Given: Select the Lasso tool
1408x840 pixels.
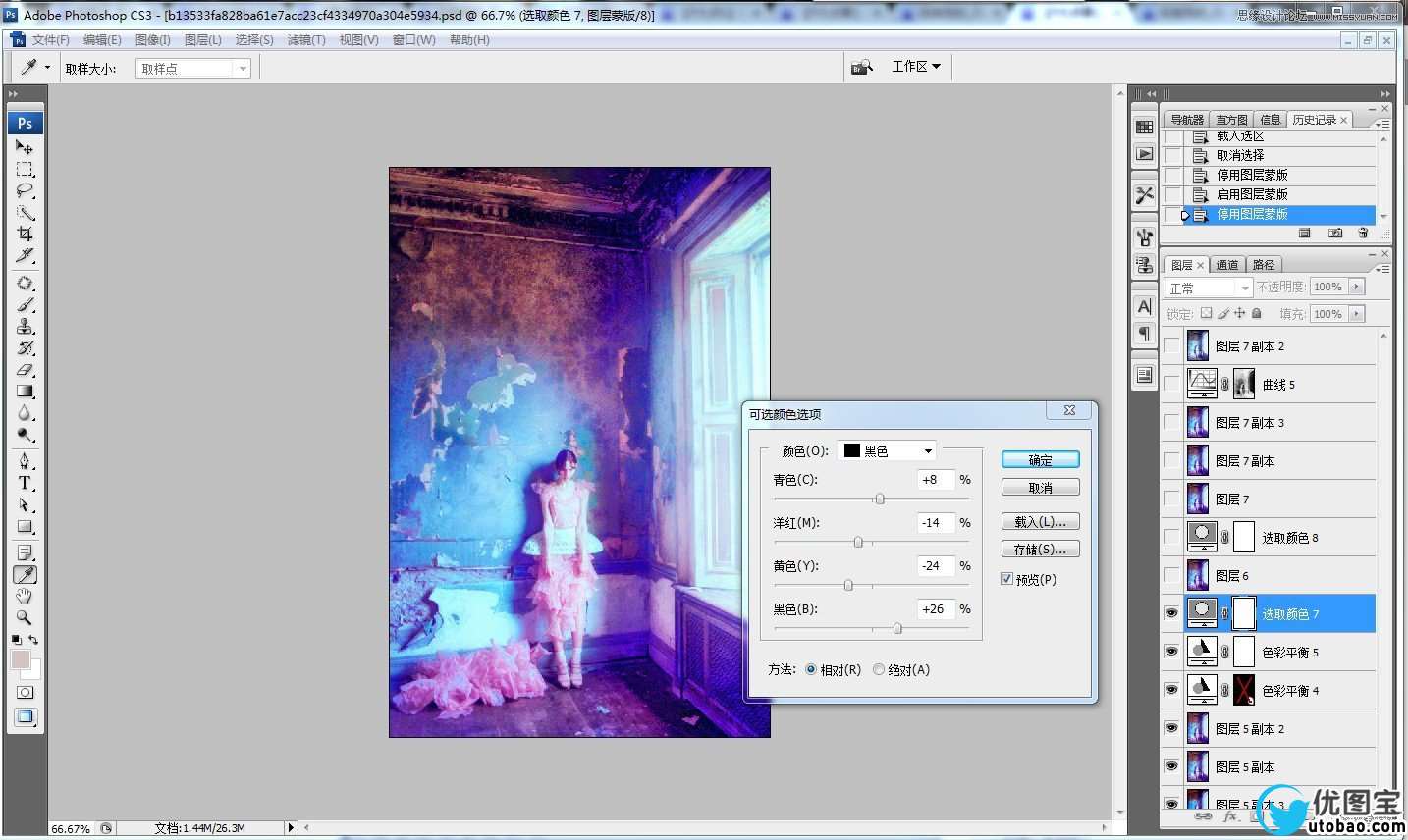Looking at the screenshot, I should point(25,190).
